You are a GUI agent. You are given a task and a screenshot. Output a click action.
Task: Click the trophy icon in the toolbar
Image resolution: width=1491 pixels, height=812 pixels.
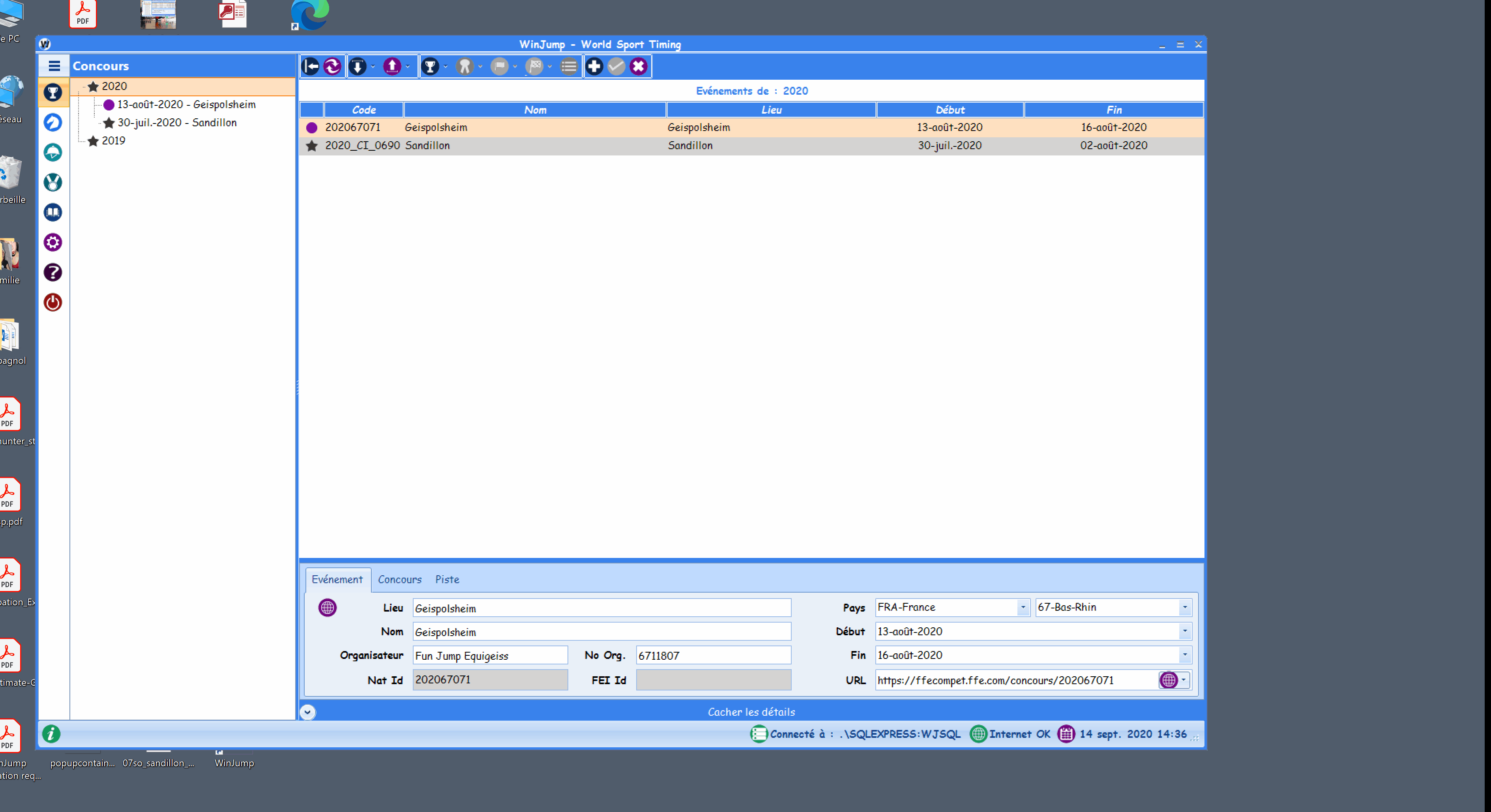click(x=430, y=67)
